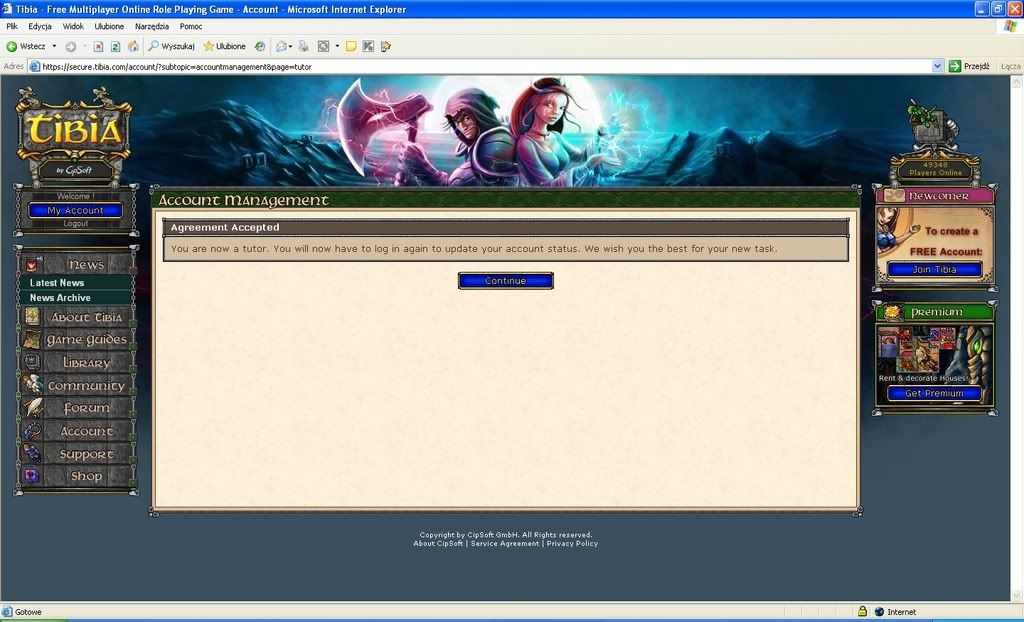The height and width of the screenshot is (622, 1024).
Task: Open Latest News link
Action: pos(57,283)
